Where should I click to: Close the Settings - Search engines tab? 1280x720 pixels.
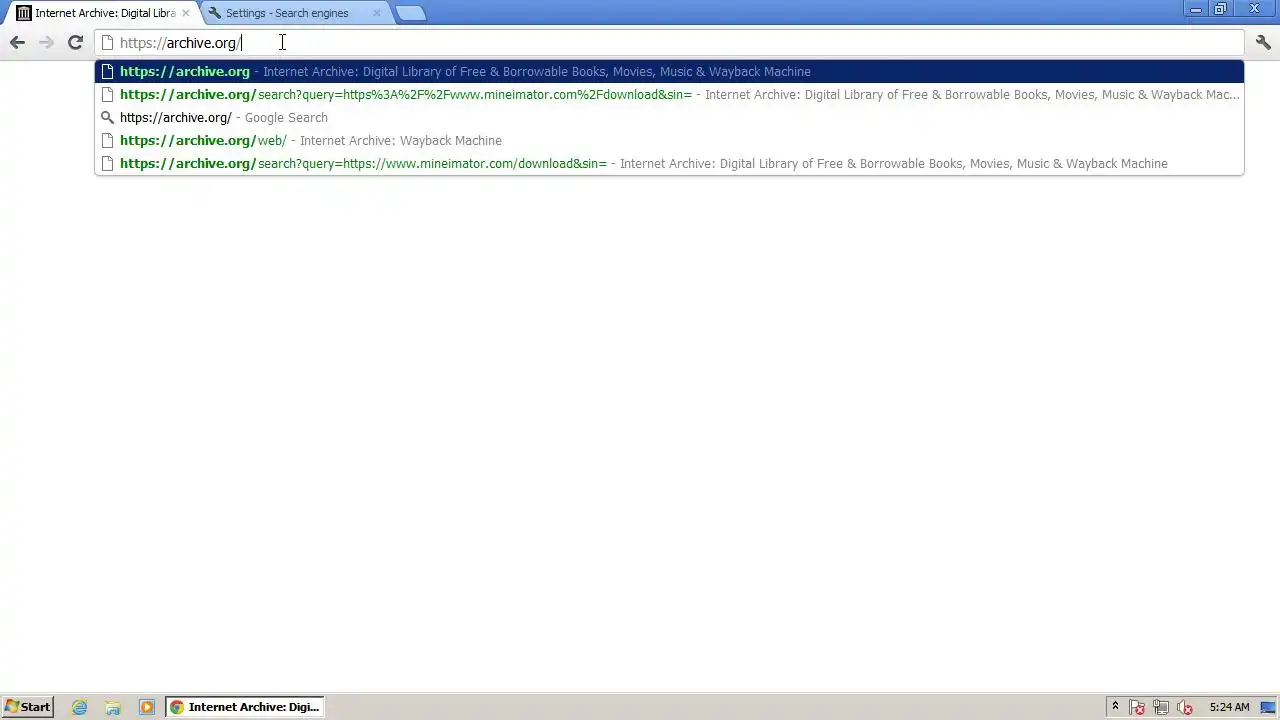(x=376, y=13)
